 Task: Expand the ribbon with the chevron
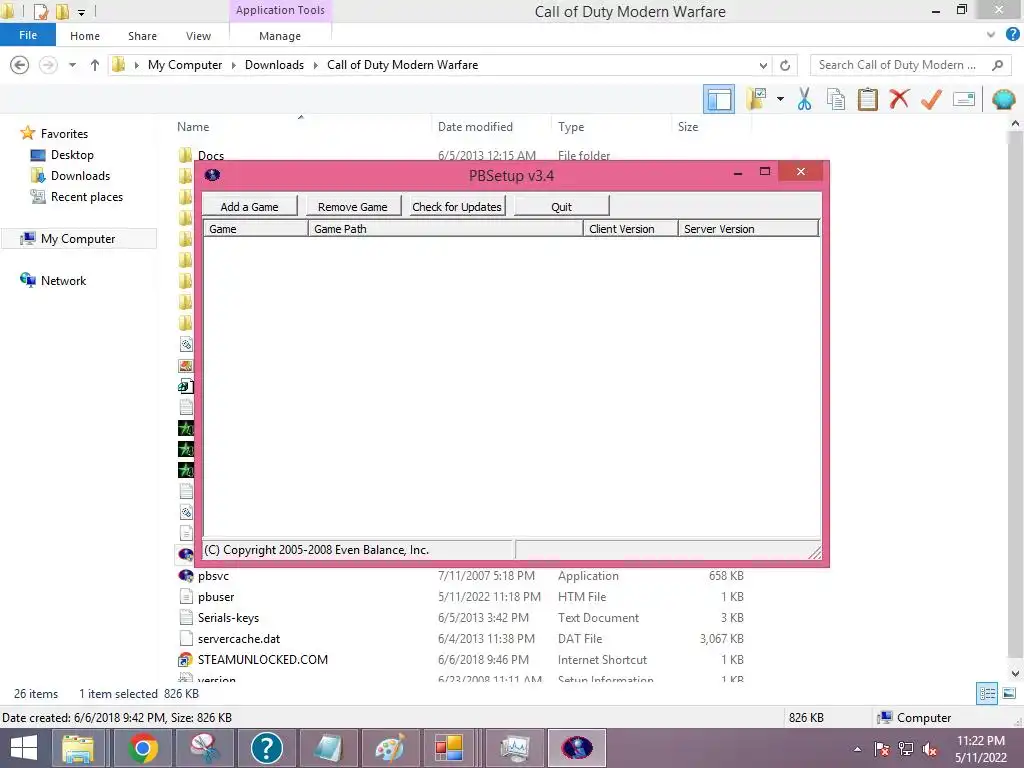coord(991,35)
